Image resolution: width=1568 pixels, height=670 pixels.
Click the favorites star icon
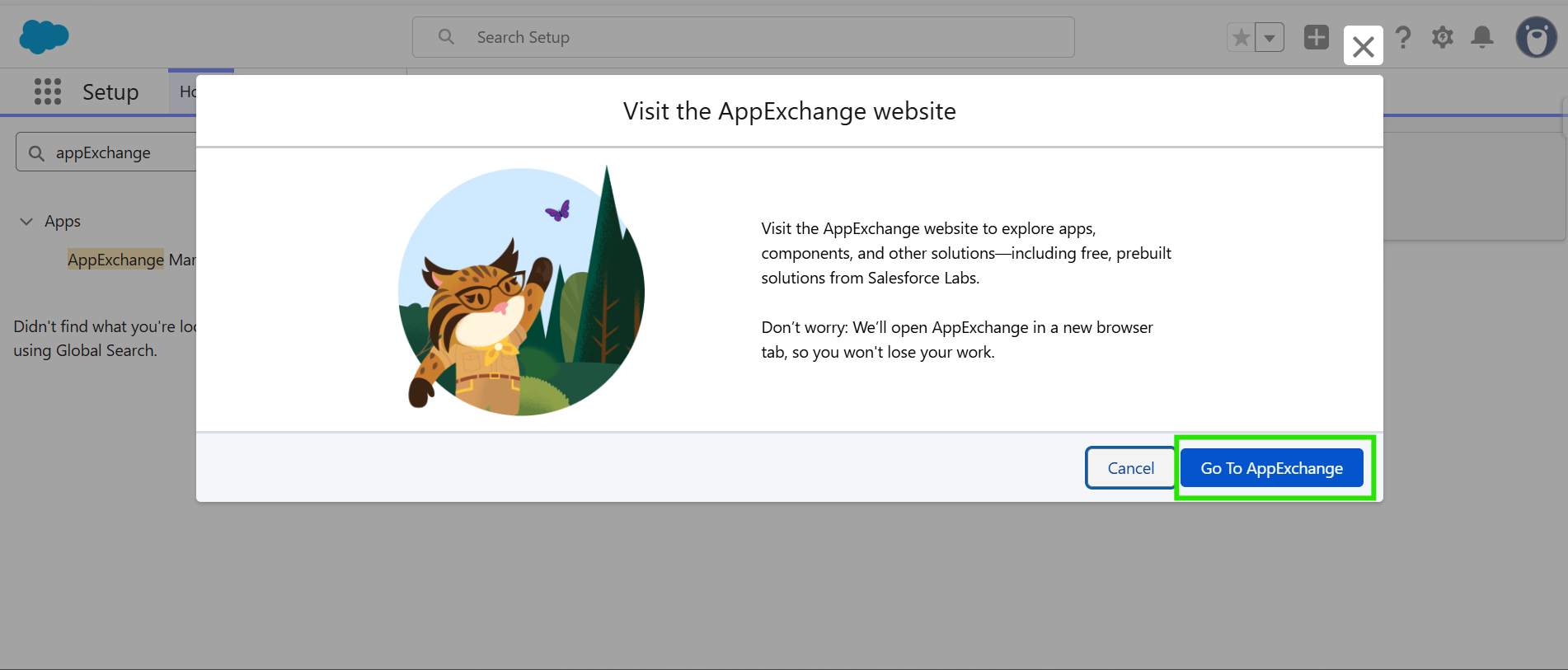click(x=1241, y=37)
